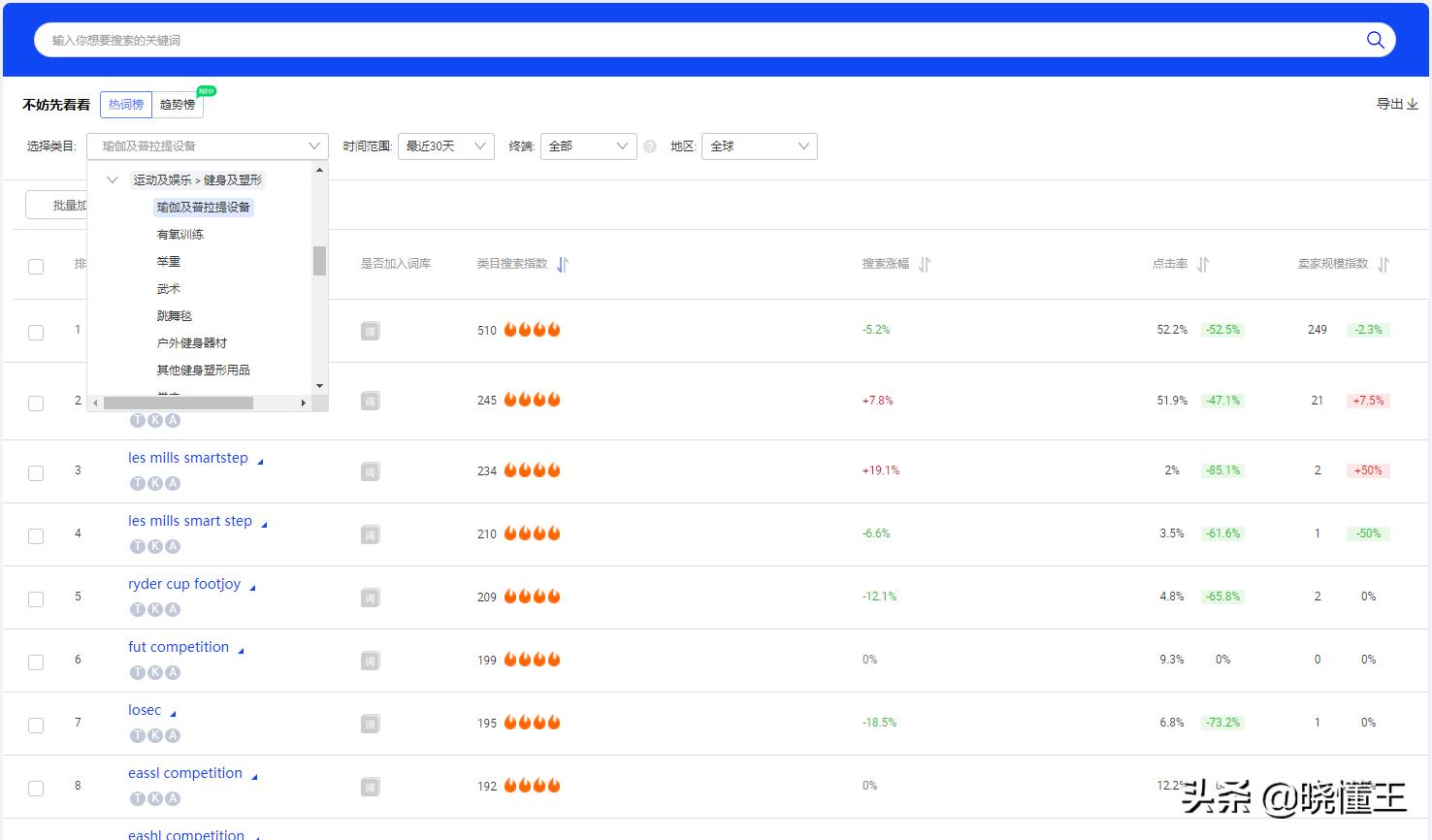Viewport: 1432px width, 840px height.
Task: Open the region dropdown showing 全球
Action: coord(759,146)
